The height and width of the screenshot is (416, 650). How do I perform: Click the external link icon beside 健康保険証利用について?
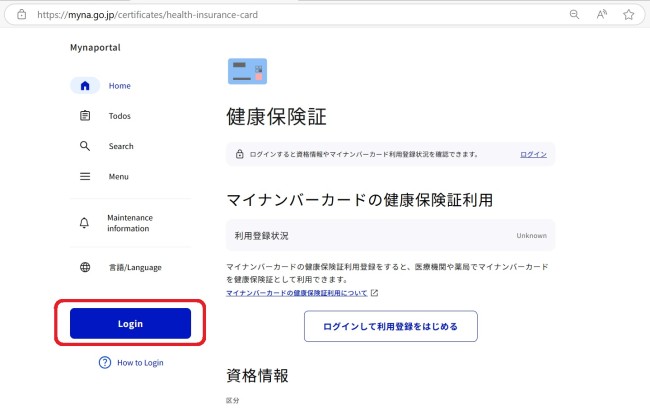pos(374,293)
